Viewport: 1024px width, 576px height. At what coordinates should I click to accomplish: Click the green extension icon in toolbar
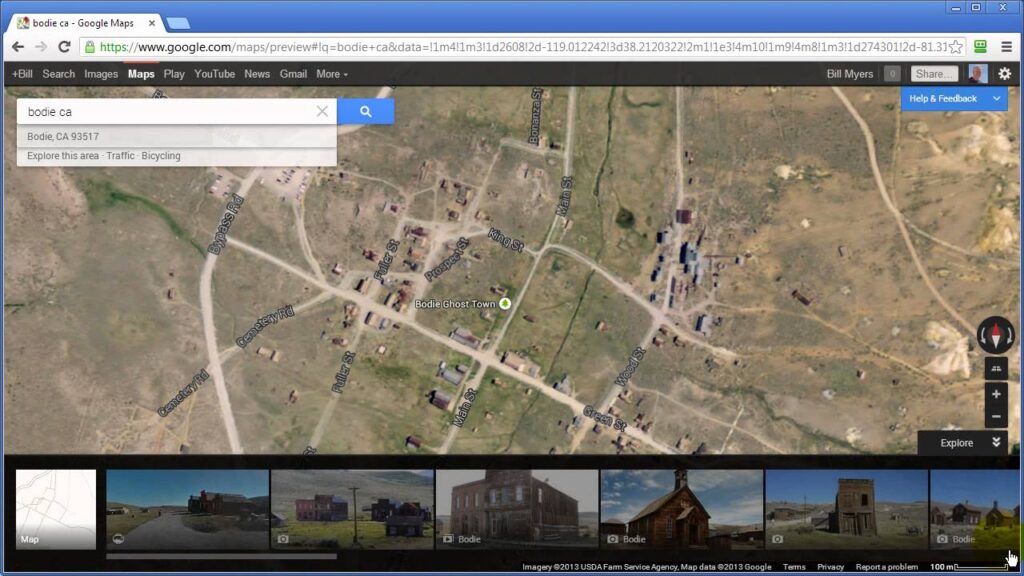(x=980, y=46)
